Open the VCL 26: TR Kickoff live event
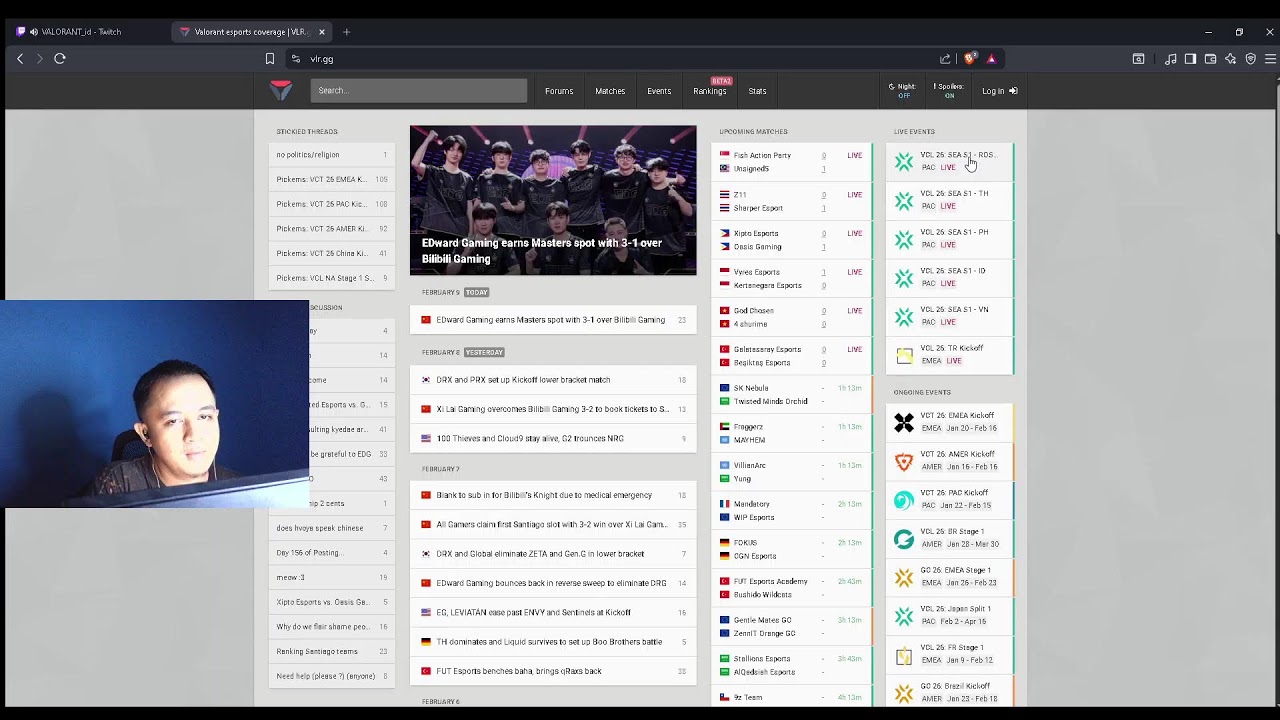 click(950, 355)
